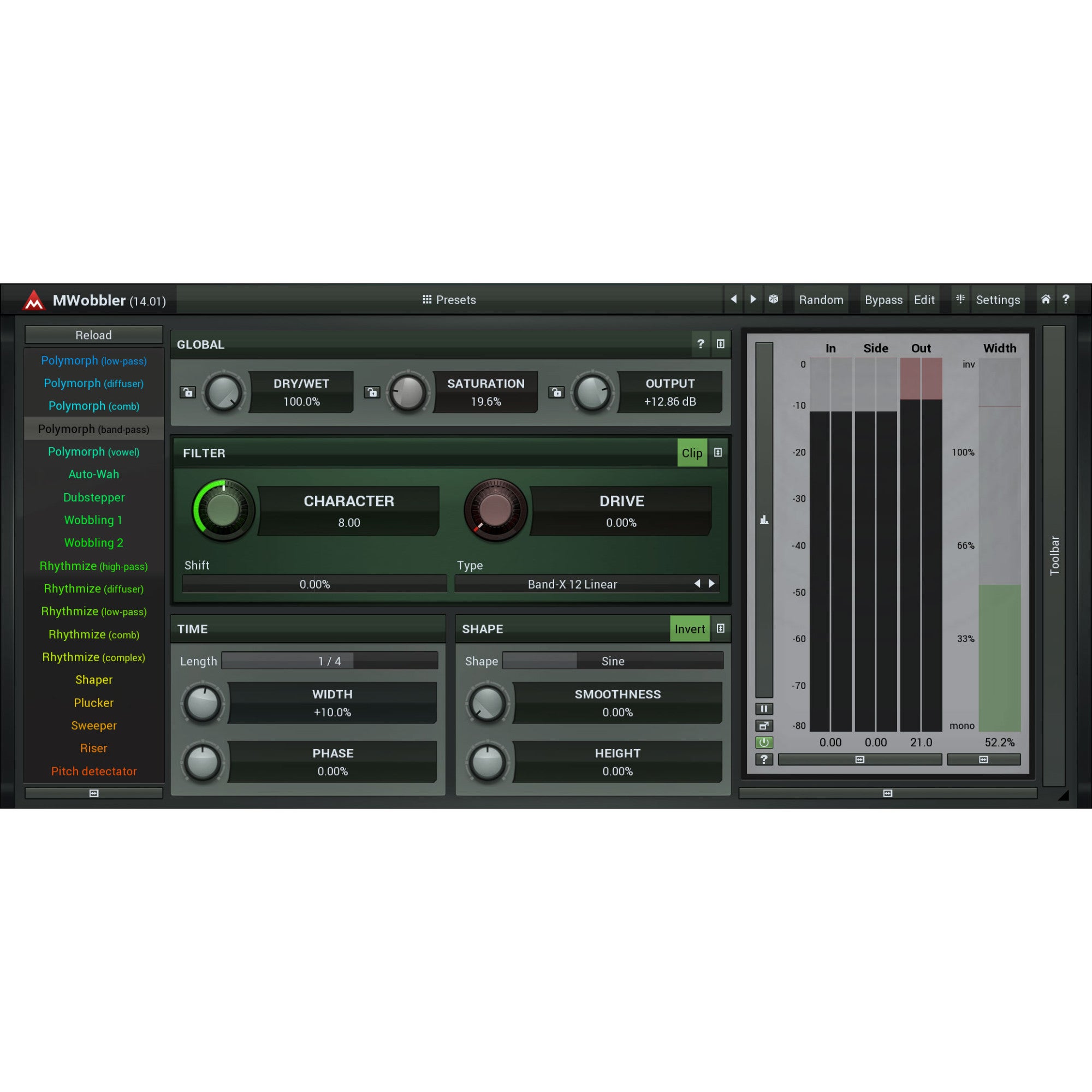Click the Dry/Wet knob
The height and width of the screenshot is (1092, 1092).
pyautogui.click(x=224, y=392)
